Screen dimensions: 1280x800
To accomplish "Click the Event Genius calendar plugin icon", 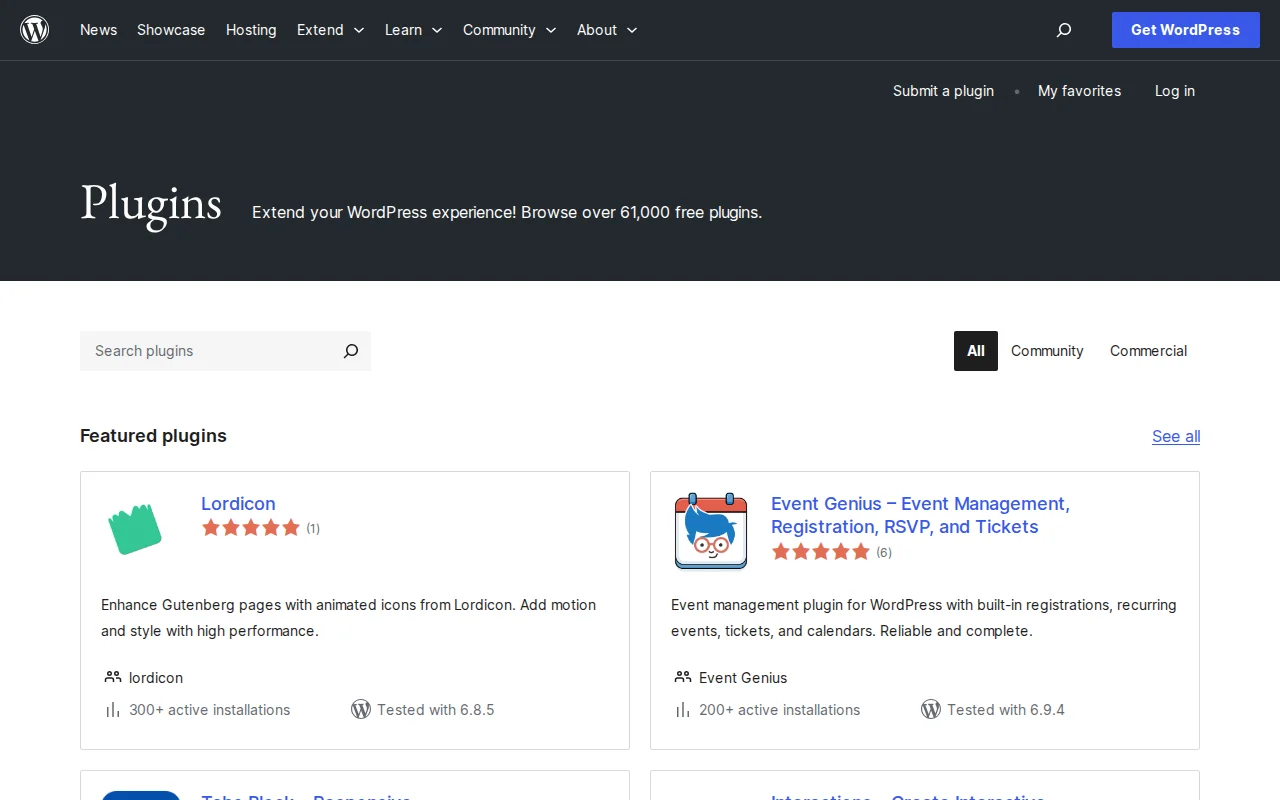I will tap(710, 530).
